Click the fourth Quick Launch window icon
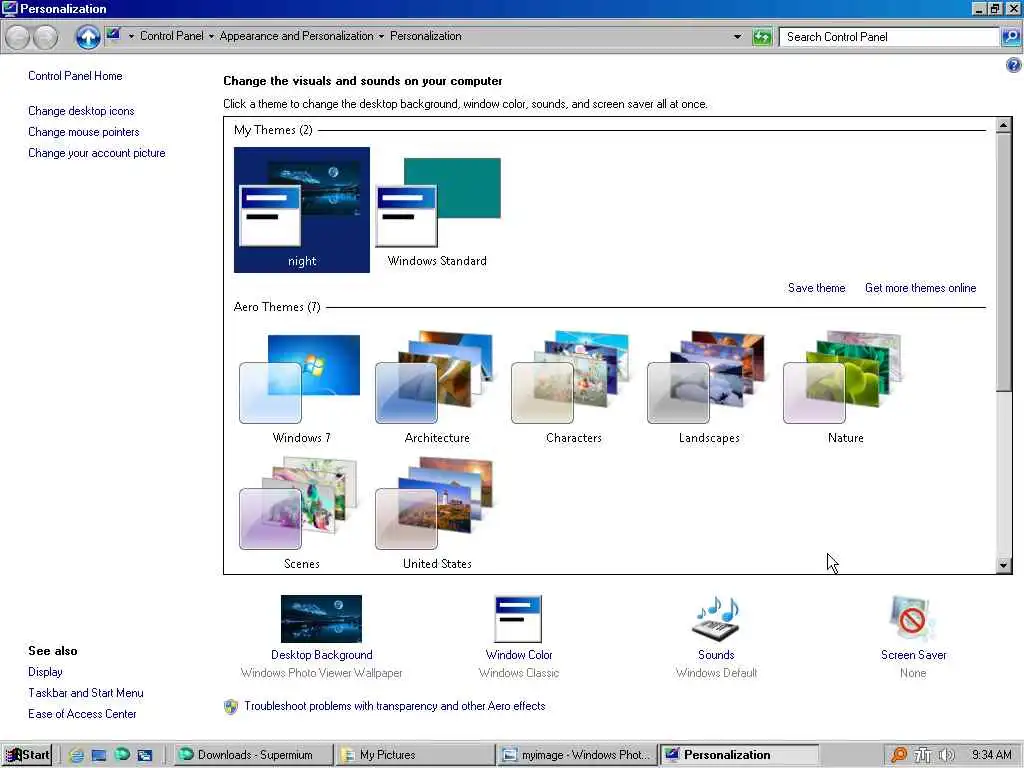Viewport: 1024px width, 768px height. click(145, 755)
